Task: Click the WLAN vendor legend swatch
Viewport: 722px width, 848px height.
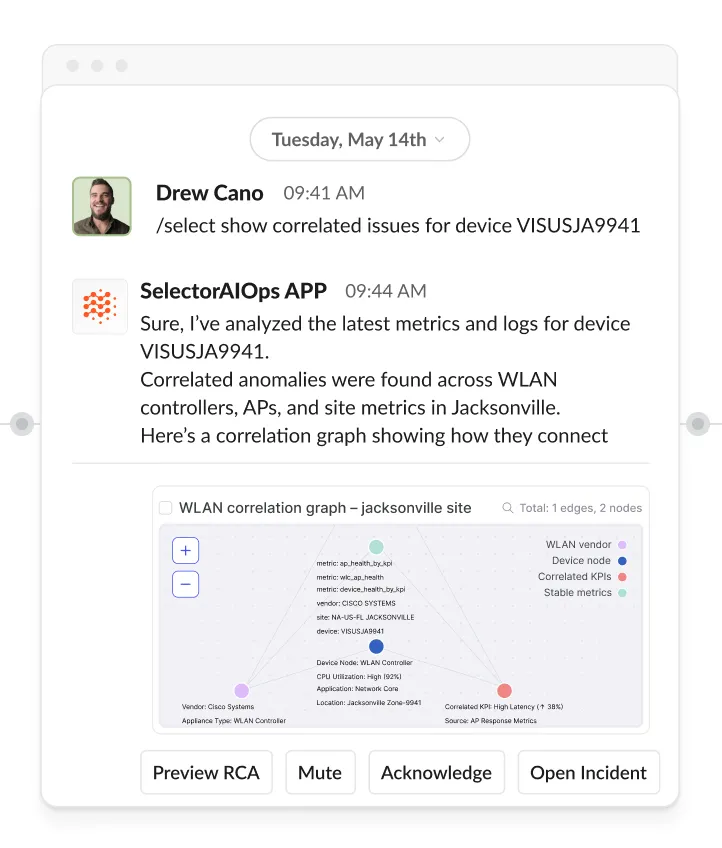Action: click(622, 545)
